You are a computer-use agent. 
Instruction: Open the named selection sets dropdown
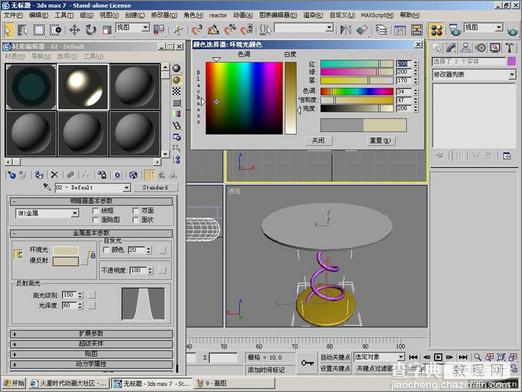coord(304,28)
